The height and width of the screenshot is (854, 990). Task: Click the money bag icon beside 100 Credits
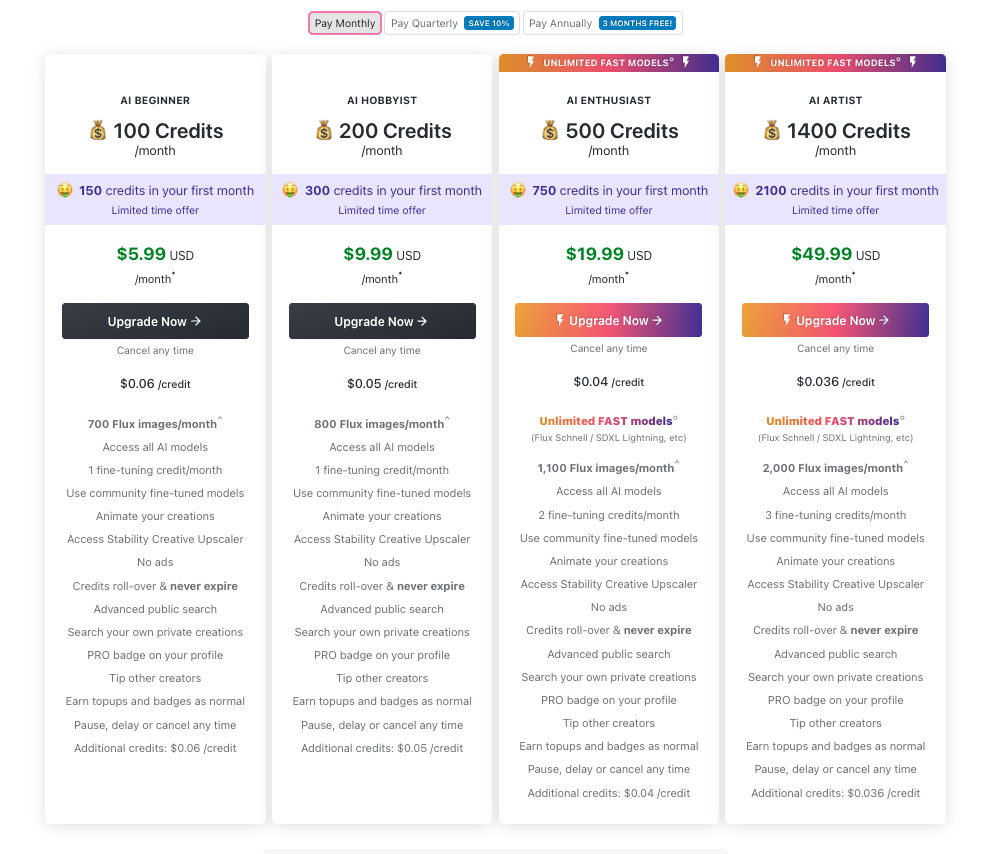98,131
